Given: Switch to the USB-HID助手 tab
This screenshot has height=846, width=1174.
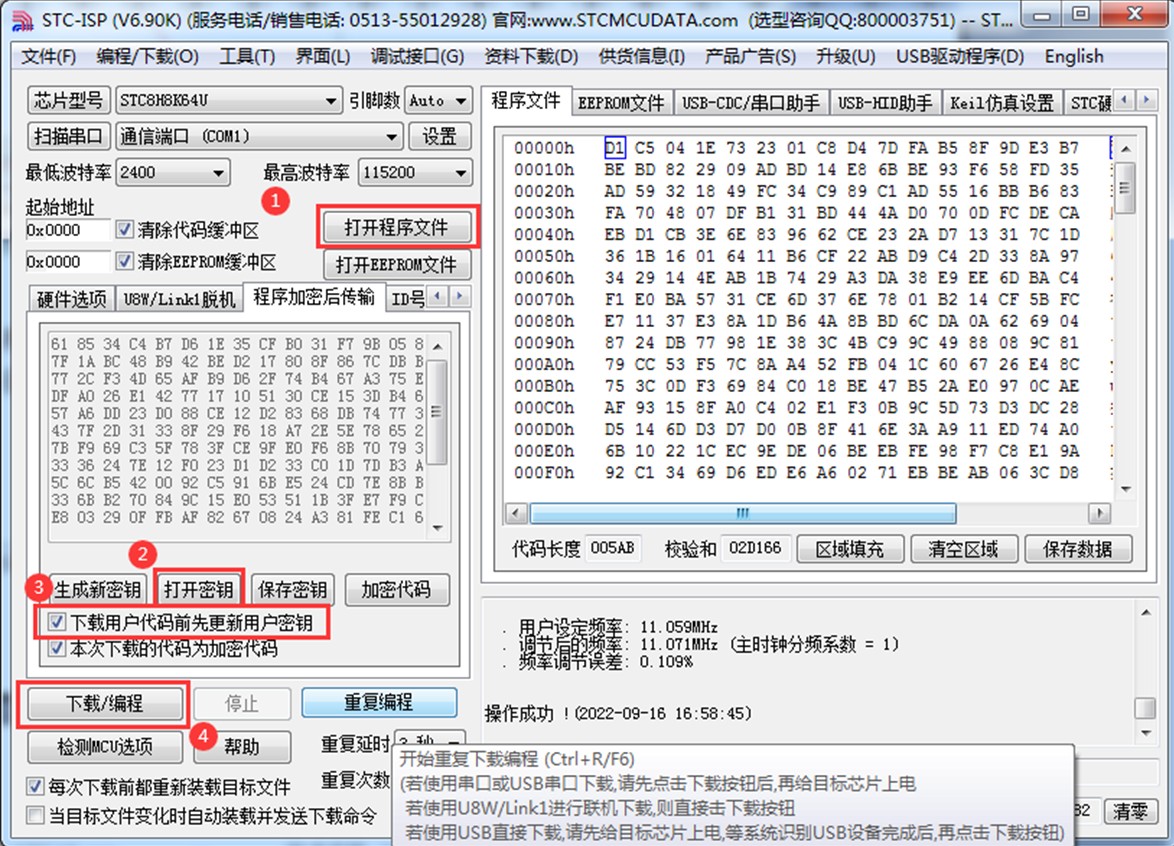Looking at the screenshot, I should click(885, 103).
